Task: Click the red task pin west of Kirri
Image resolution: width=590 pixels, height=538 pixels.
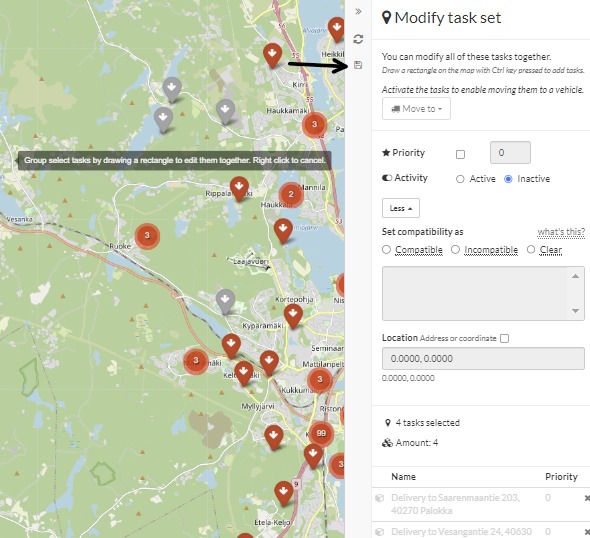Action: [x=273, y=55]
